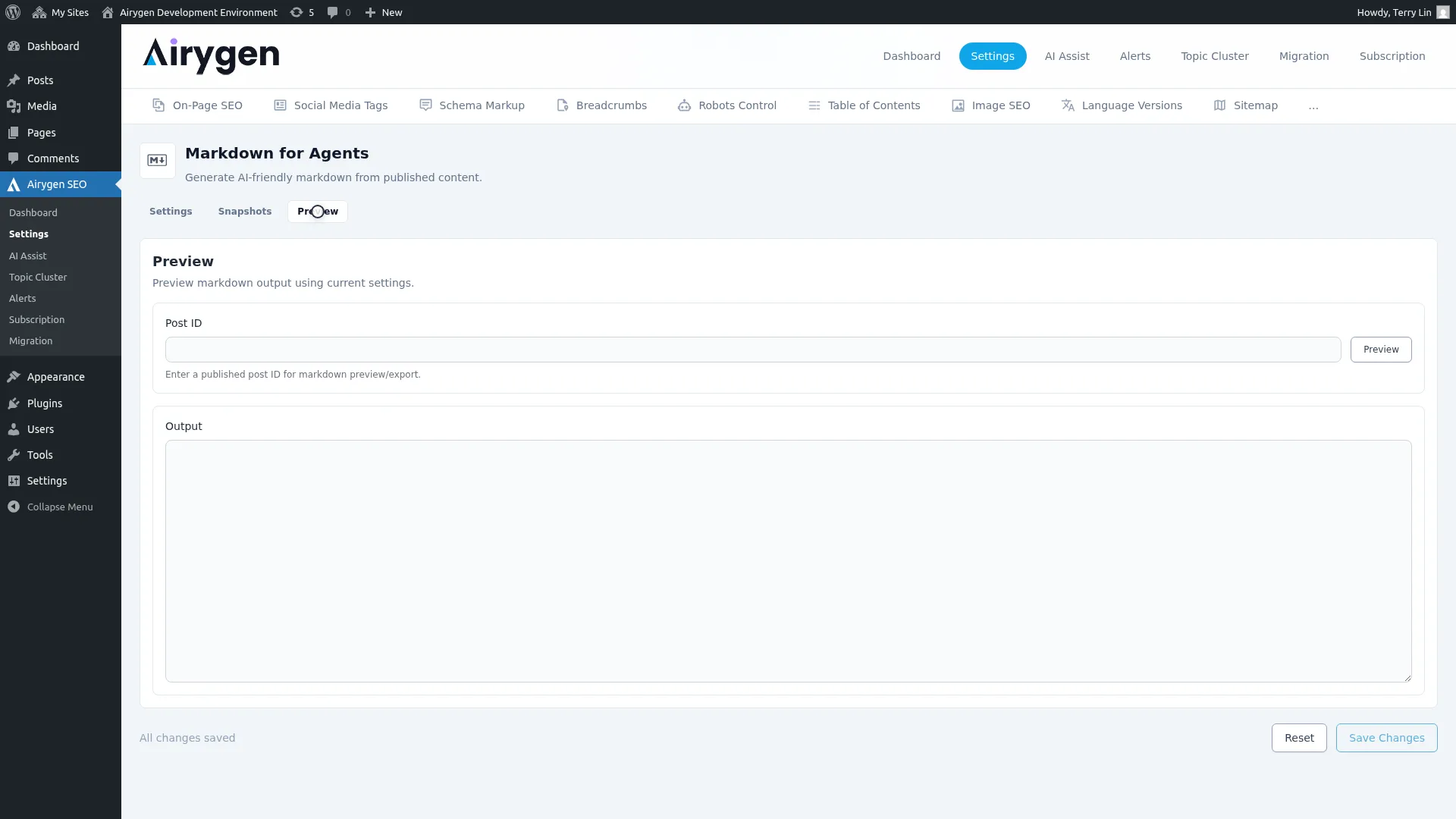Click the Reset button
The height and width of the screenshot is (819, 1456).
point(1299,738)
